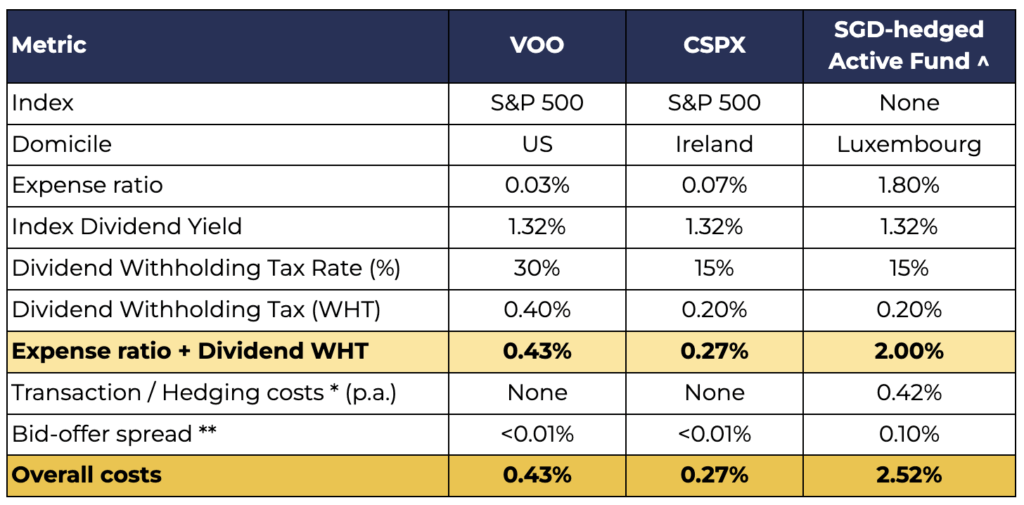The height and width of the screenshot is (505, 1024).
Task: Select the Index Dividend Yield row label
Action: [x=127, y=226]
